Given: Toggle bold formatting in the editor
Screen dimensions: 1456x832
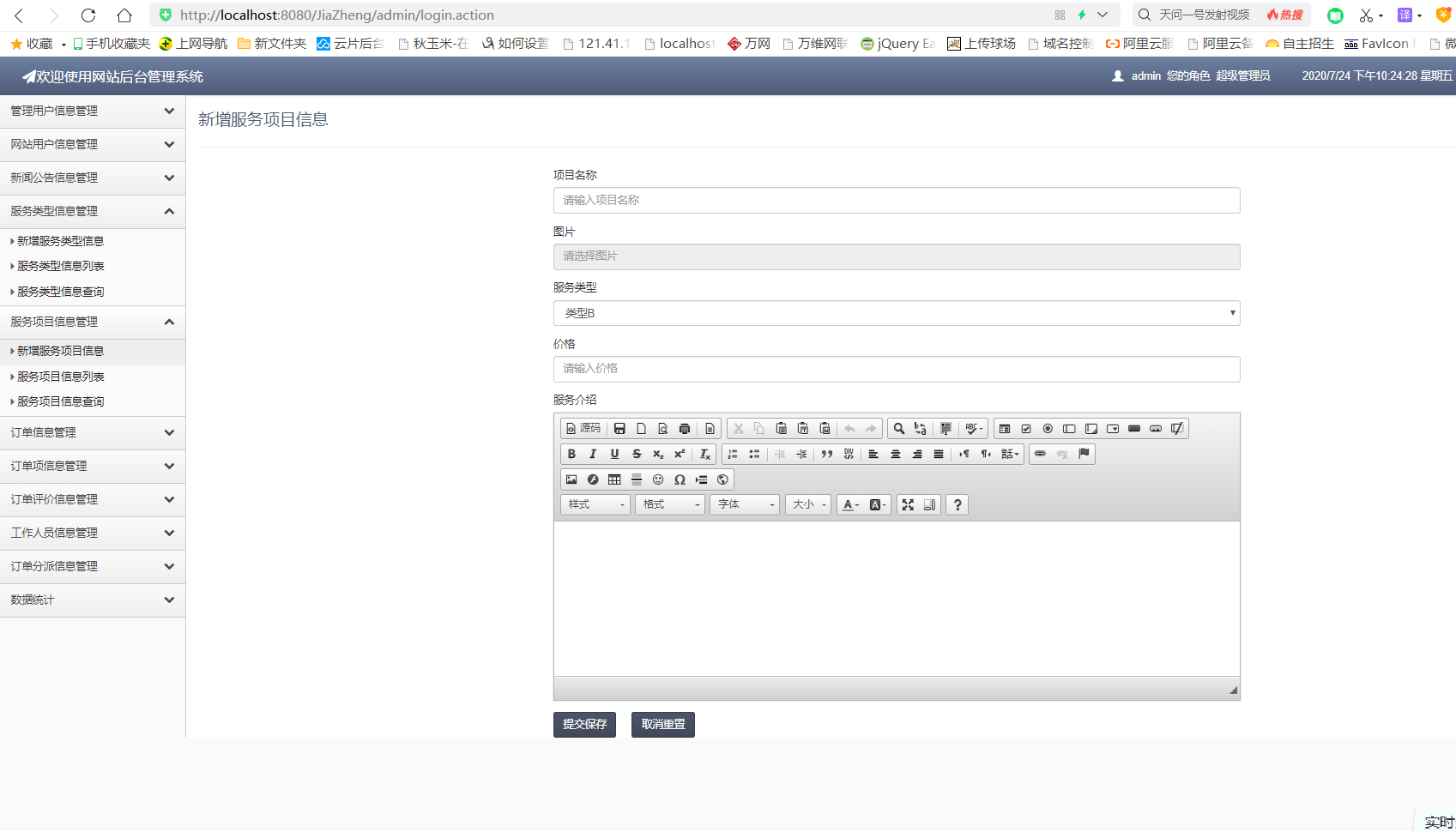Looking at the screenshot, I should pos(571,454).
